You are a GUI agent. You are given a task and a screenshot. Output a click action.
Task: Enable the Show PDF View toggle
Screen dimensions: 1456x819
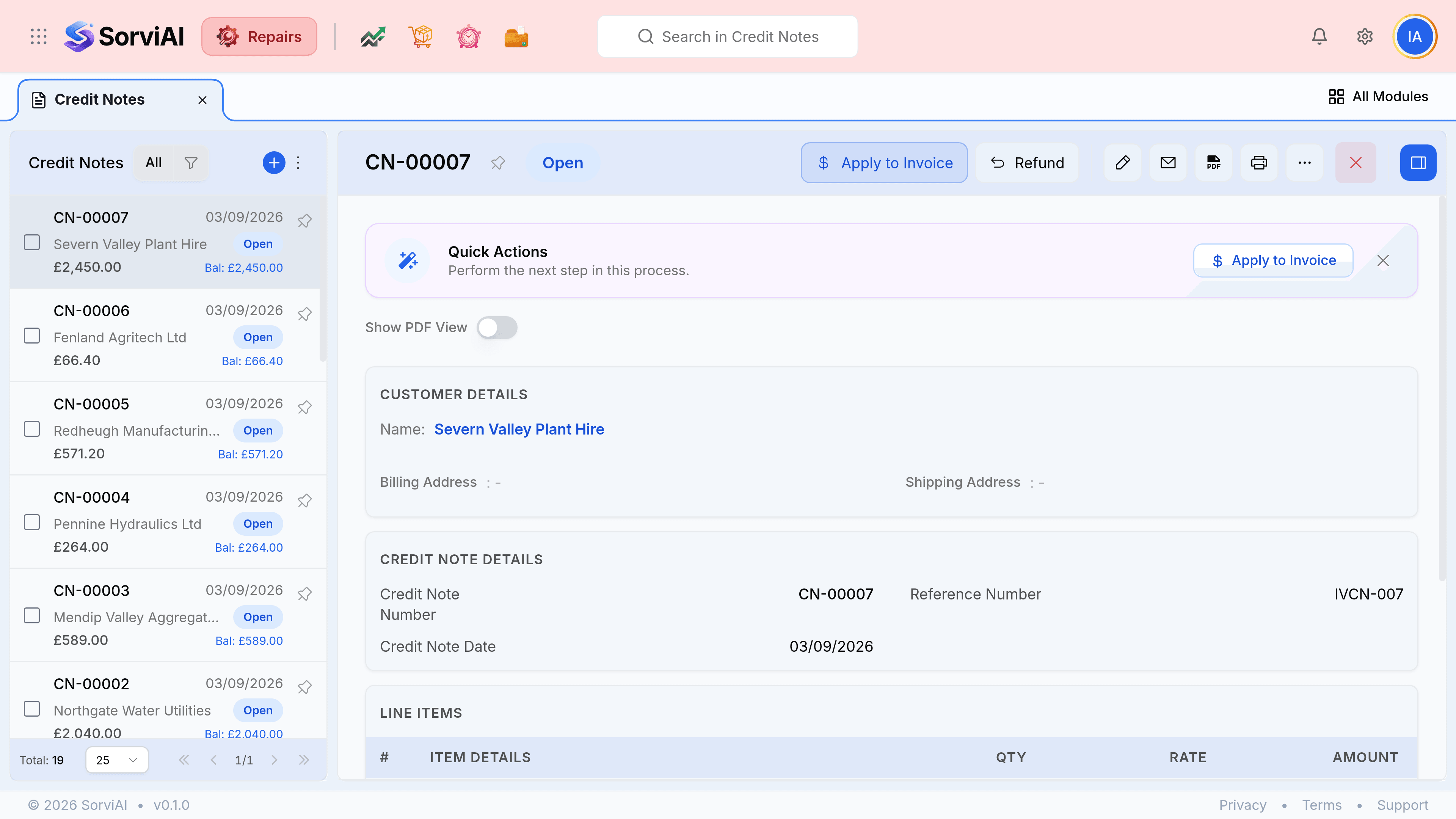[x=497, y=328]
